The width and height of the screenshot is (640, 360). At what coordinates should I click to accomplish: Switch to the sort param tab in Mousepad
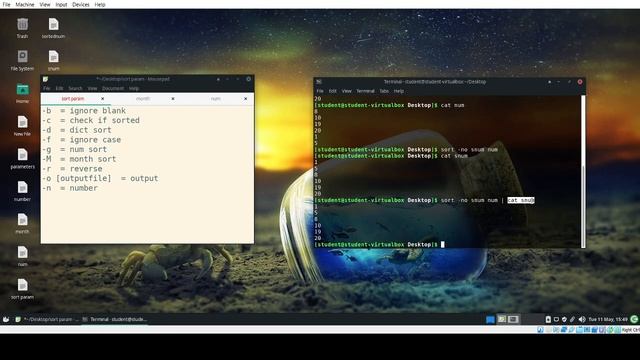point(73,99)
